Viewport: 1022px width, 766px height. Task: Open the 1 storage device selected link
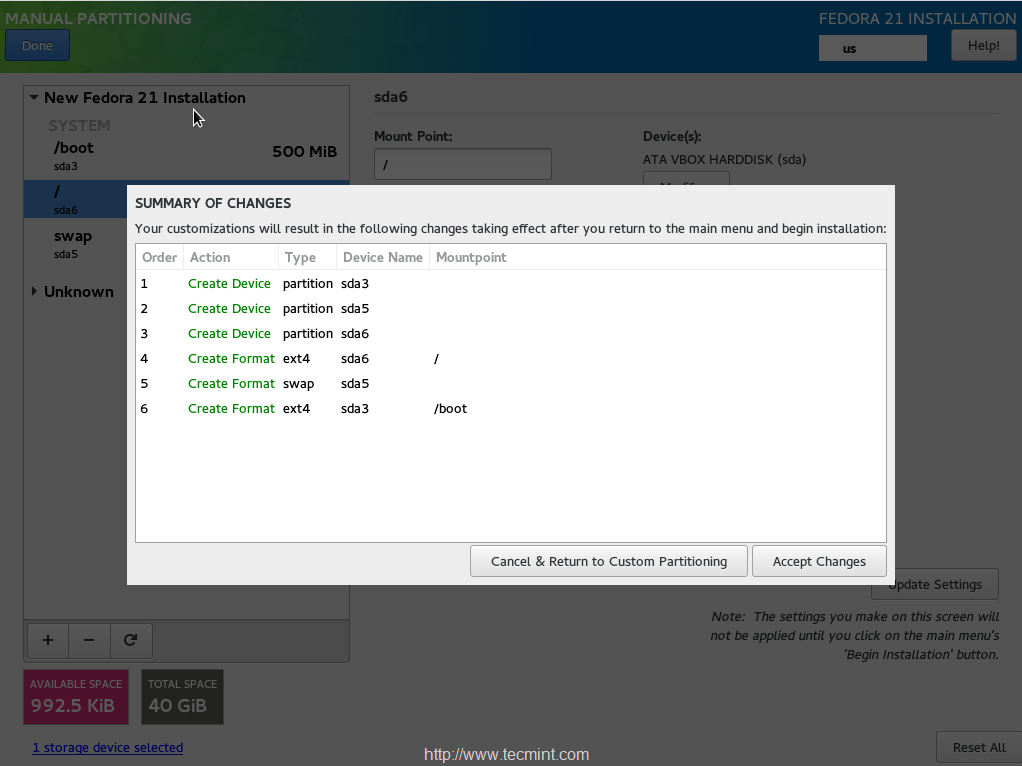[108, 748]
